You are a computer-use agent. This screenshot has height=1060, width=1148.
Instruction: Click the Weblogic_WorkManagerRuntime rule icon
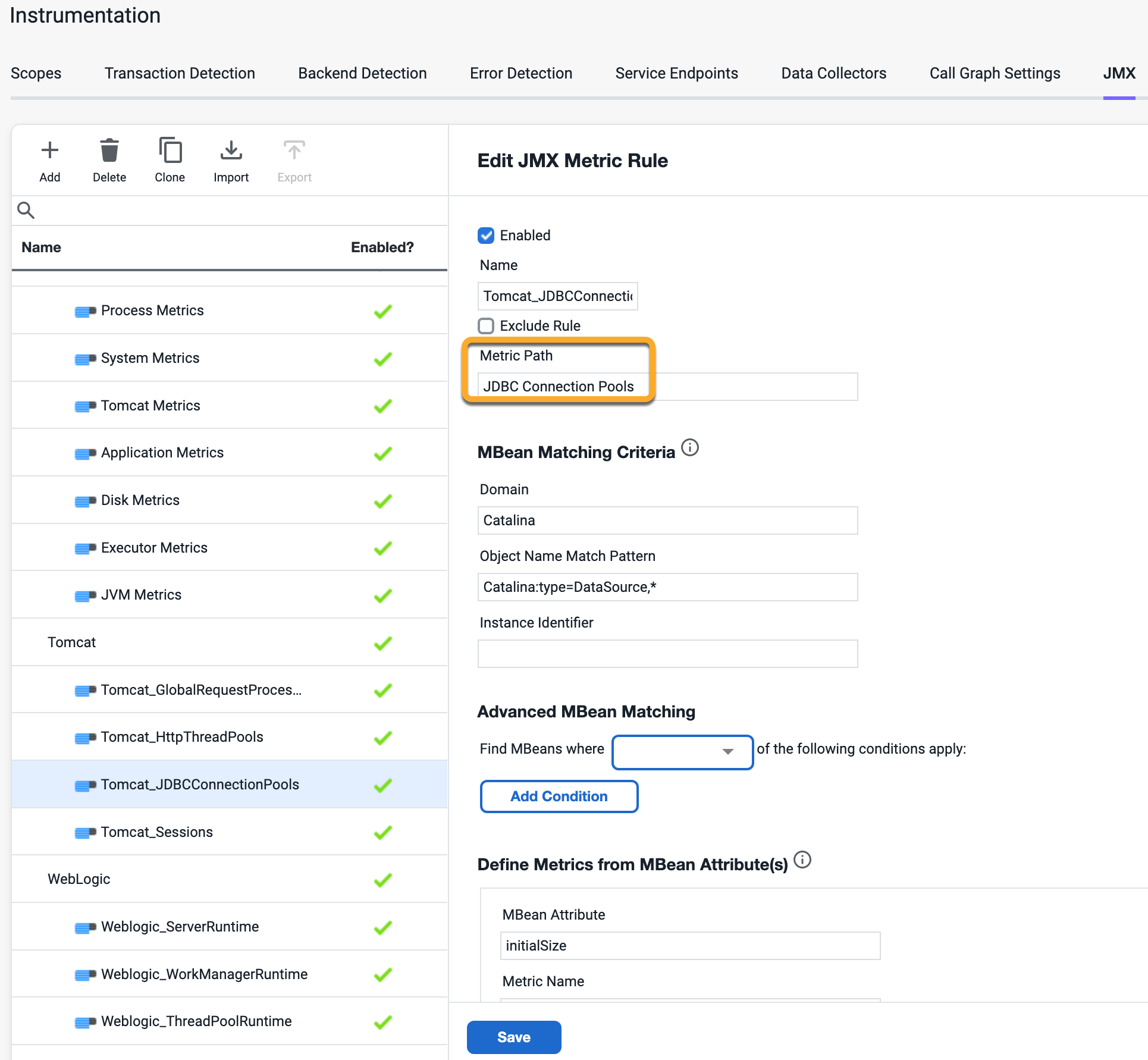point(85,975)
